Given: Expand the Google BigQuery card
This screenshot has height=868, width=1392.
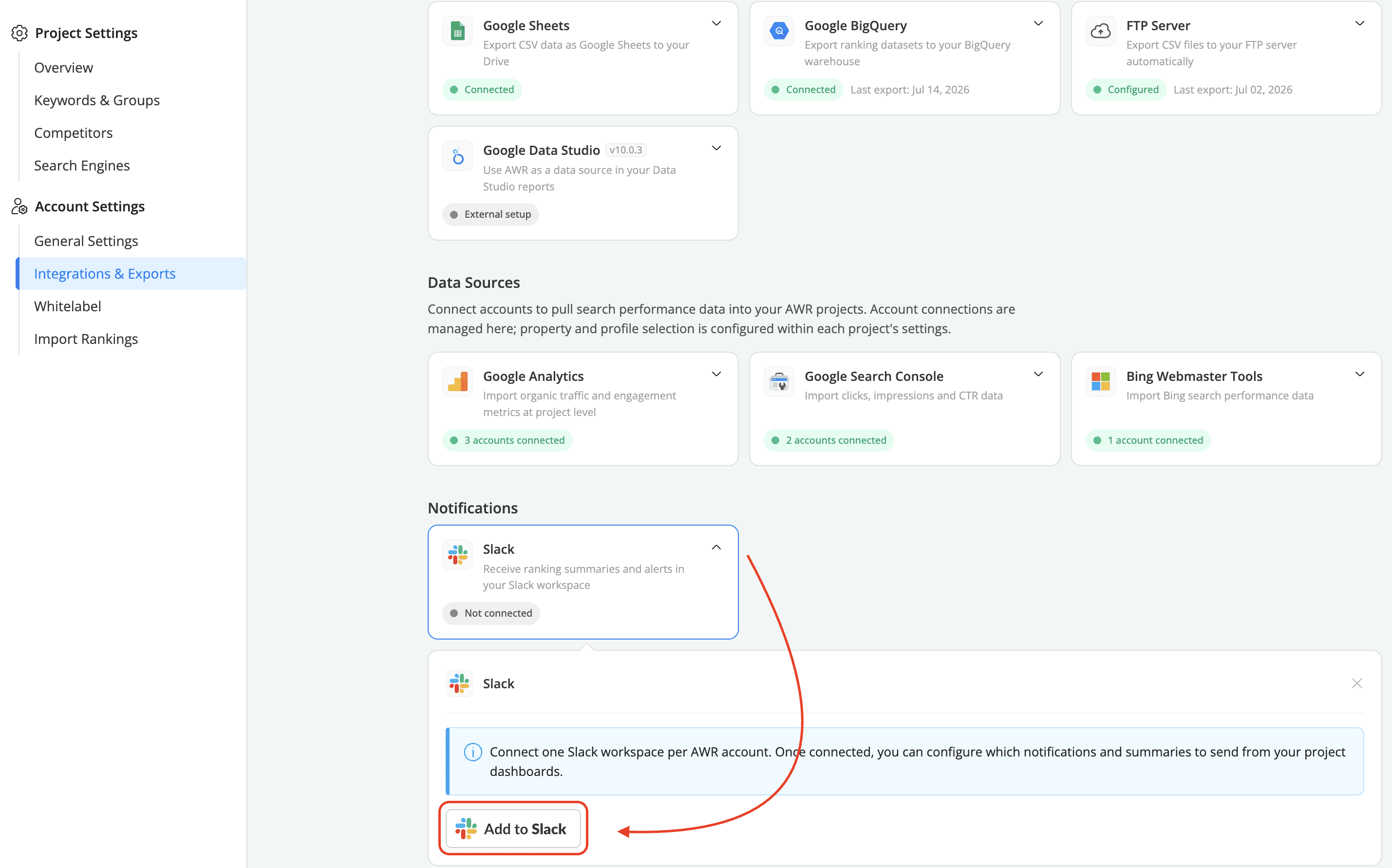Looking at the screenshot, I should point(1038,23).
